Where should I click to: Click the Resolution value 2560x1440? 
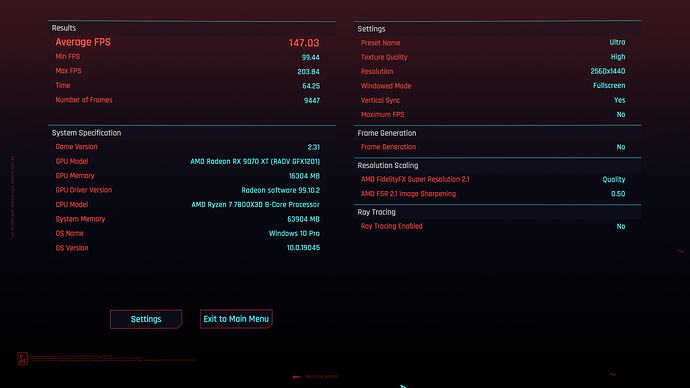point(608,71)
